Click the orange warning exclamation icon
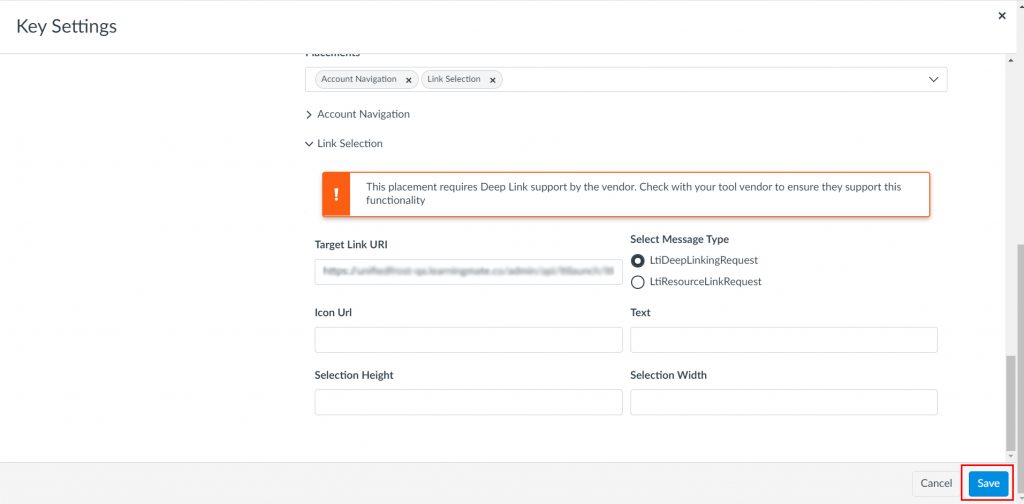The height and width of the screenshot is (504, 1024). click(x=336, y=194)
